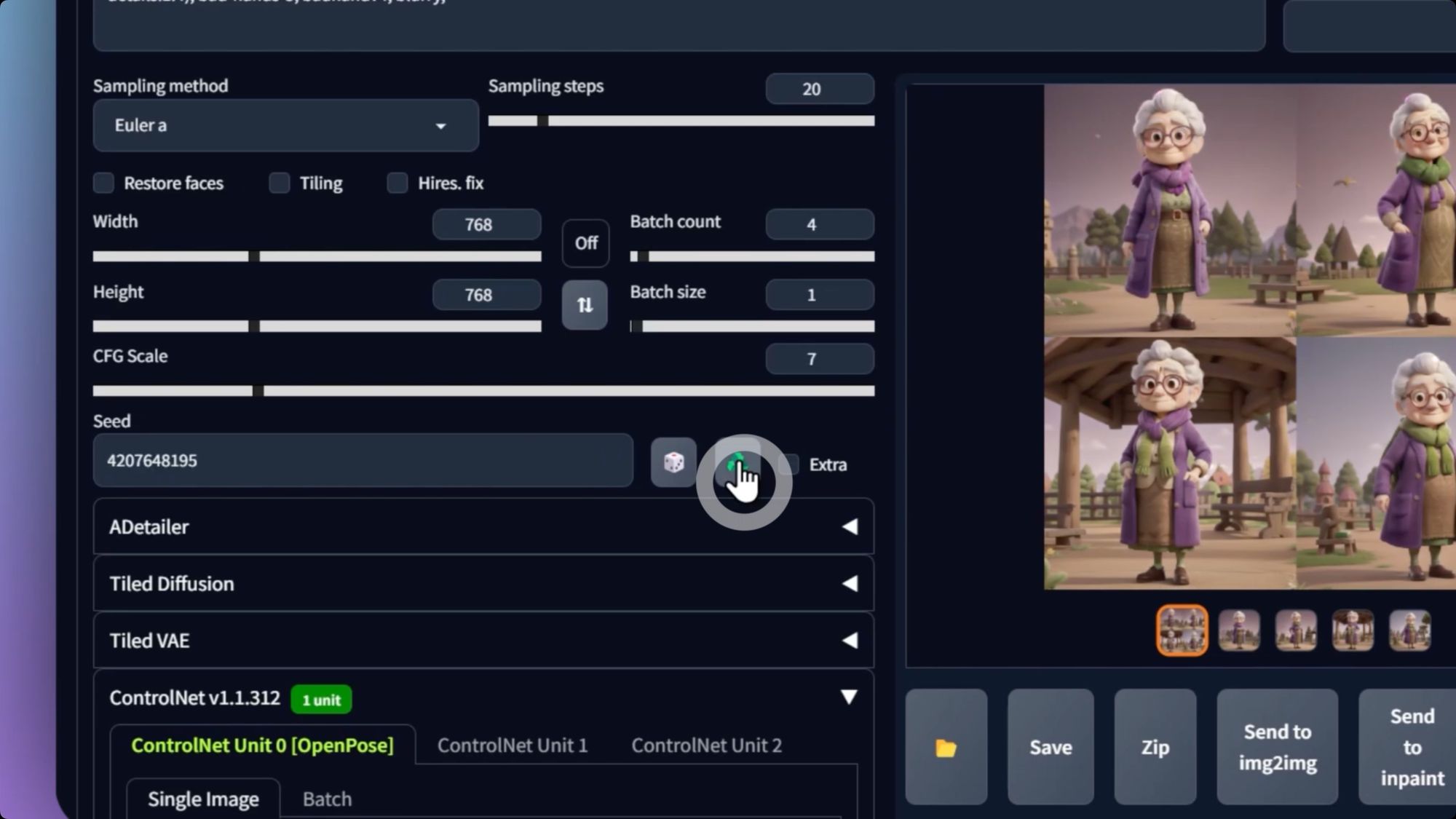Viewport: 1456px width, 819px height.
Task: Click the swap width and height icon
Action: pos(585,305)
